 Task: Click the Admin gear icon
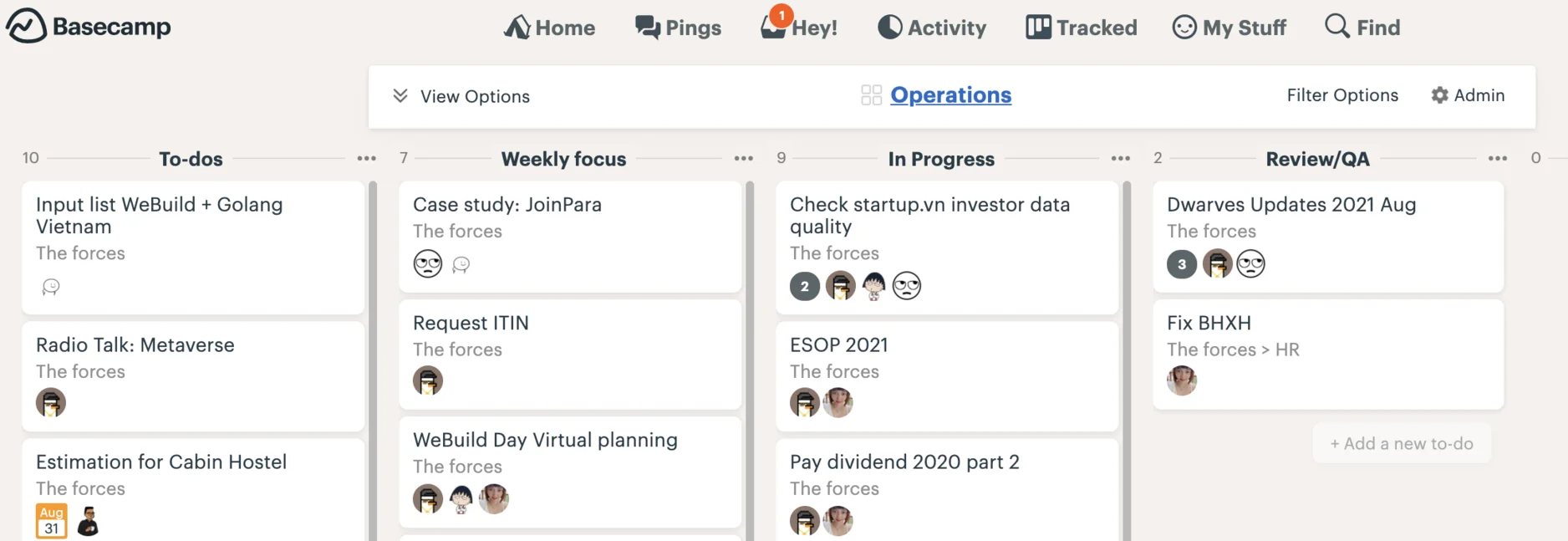click(x=1439, y=95)
